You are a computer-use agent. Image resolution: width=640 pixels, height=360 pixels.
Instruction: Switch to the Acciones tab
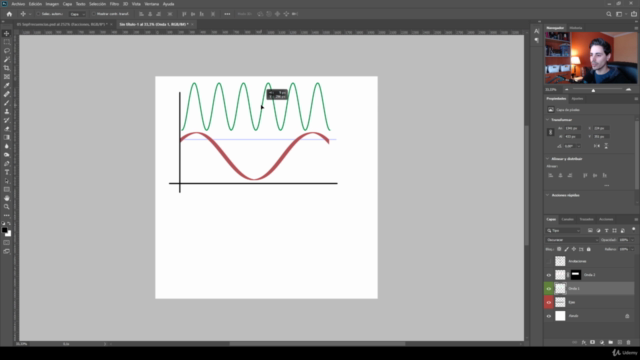(x=606, y=219)
